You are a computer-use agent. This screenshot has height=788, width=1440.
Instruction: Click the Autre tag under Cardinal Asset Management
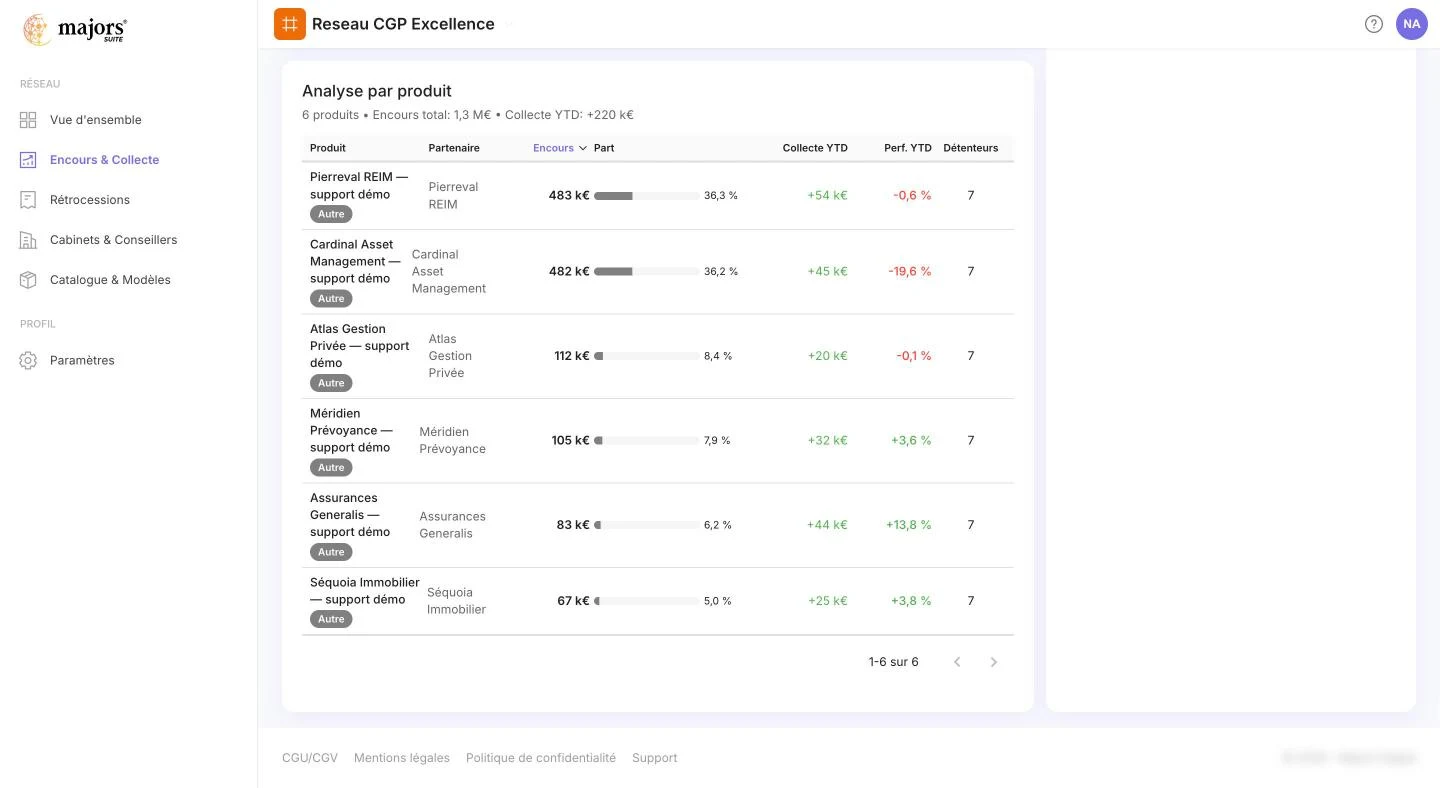pos(331,299)
